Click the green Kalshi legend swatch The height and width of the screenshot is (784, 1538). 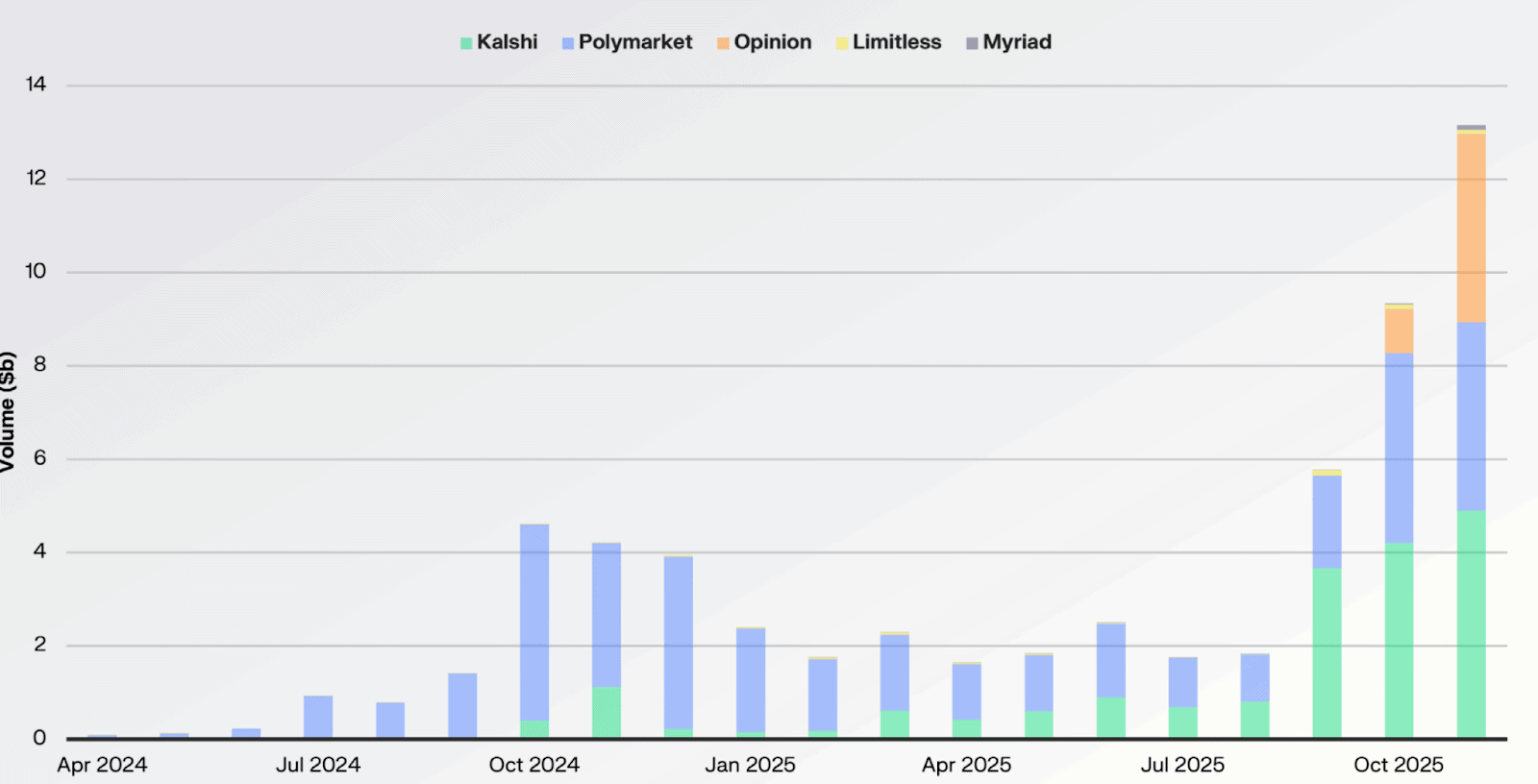(466, 43)
